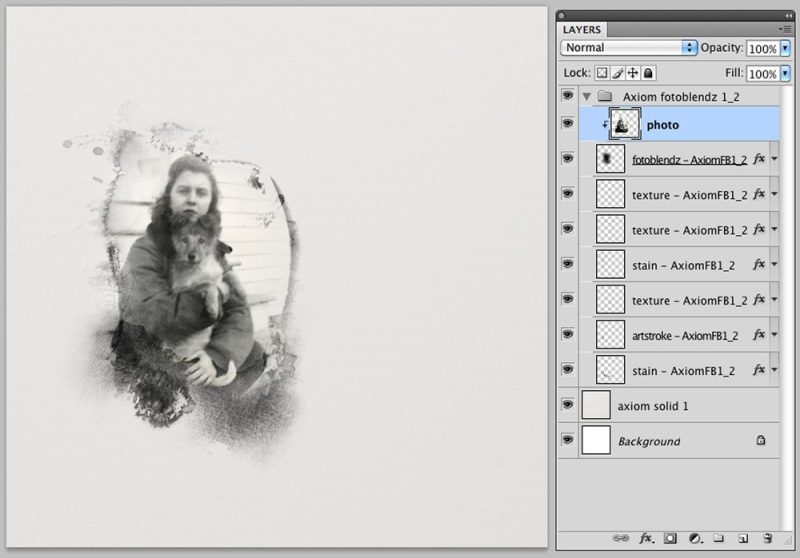Toggle Lock image pixels brush icon
The image size is (800, 558).
[x=617, y=73]
